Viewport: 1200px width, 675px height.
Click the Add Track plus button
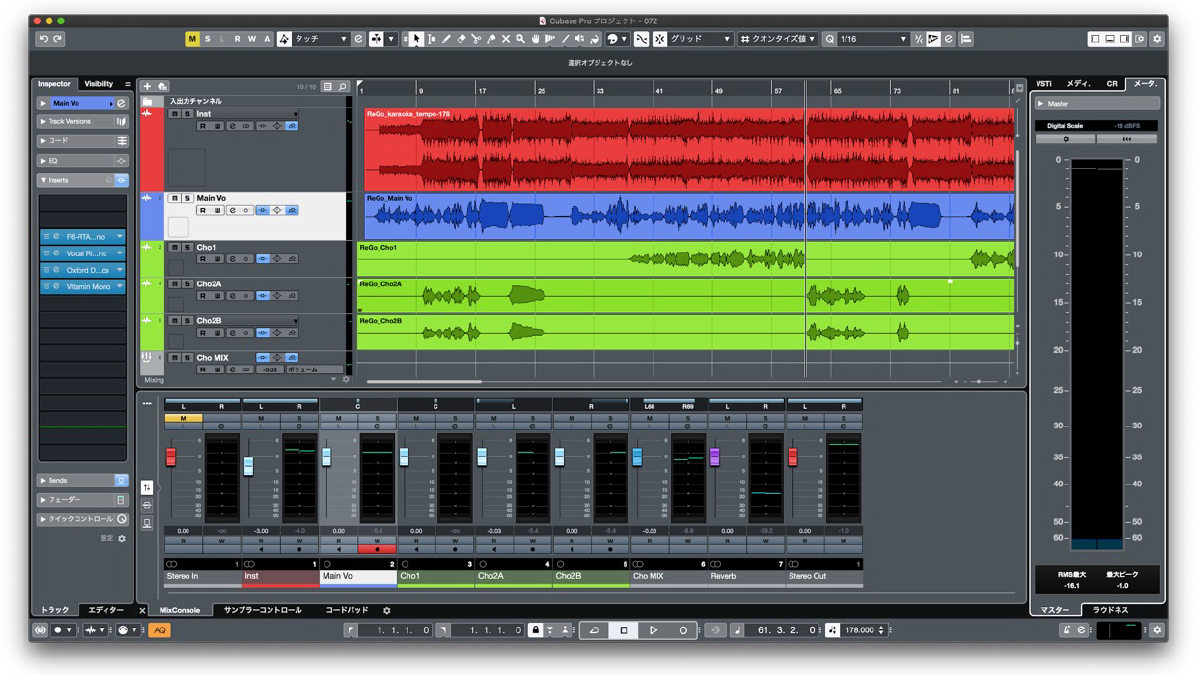point(147,87)
